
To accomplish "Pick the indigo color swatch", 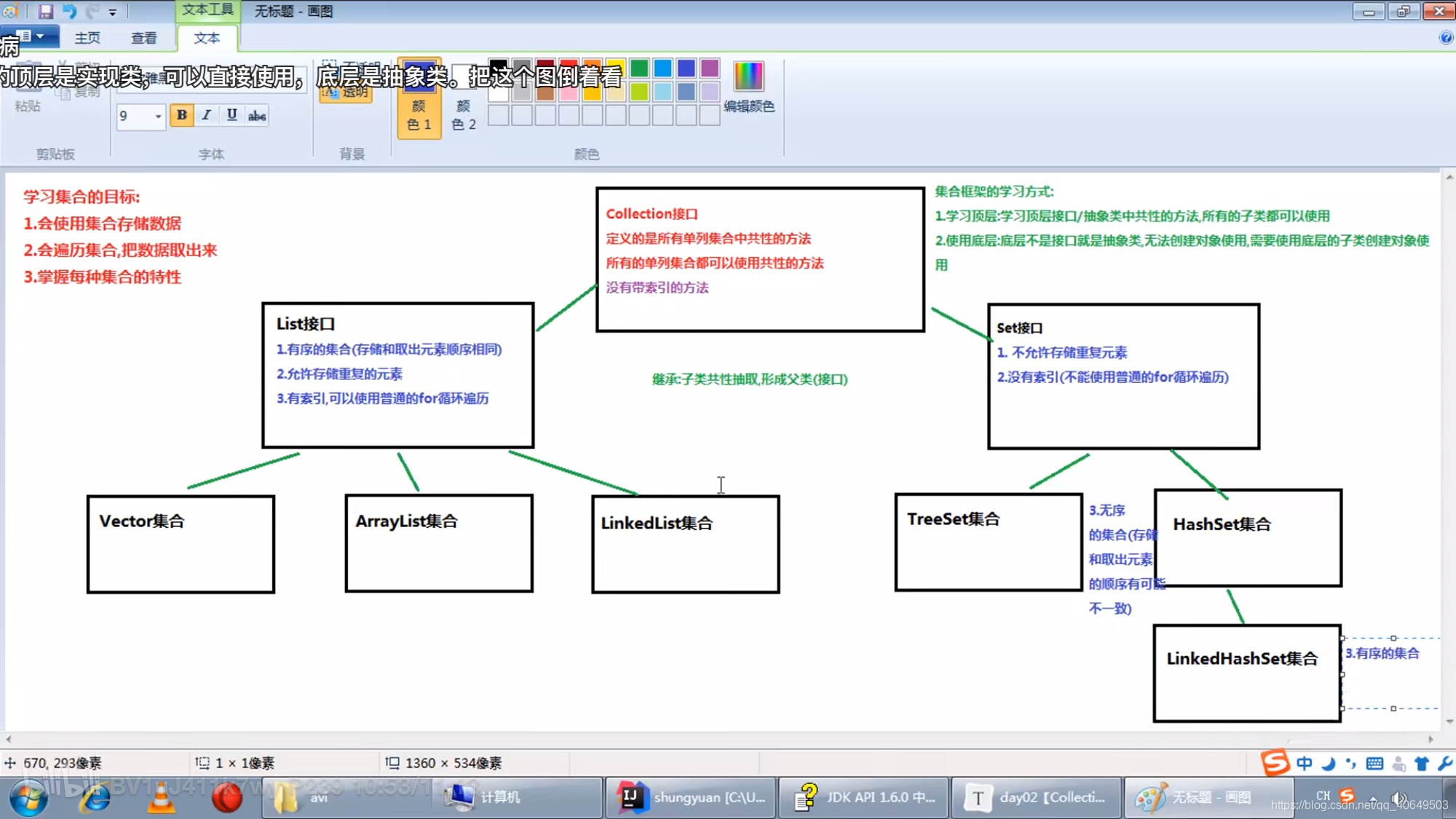I will 686,68.
